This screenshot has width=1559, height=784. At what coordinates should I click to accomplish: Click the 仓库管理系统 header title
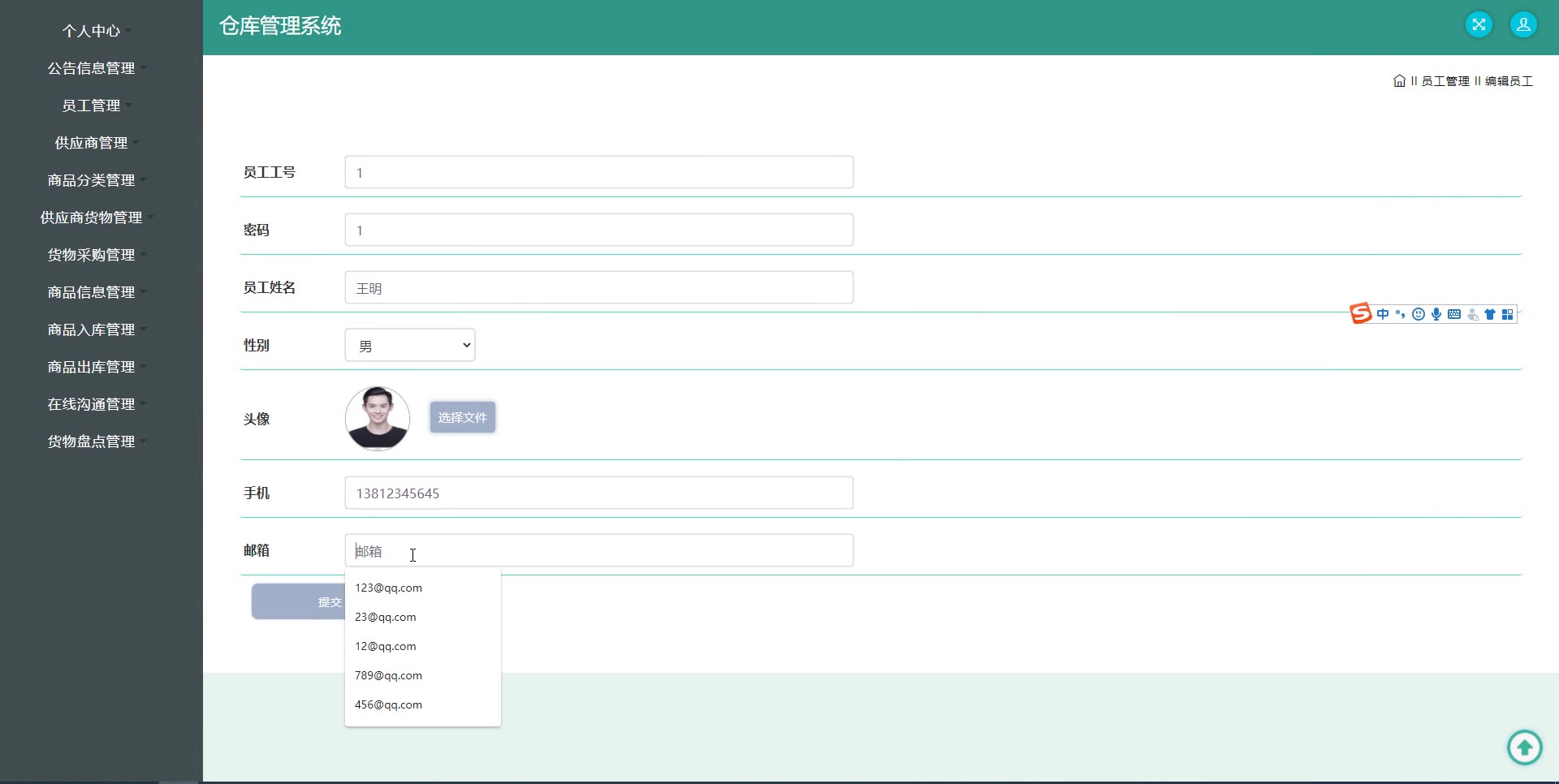pyautogui.click(x=280, y=26)
